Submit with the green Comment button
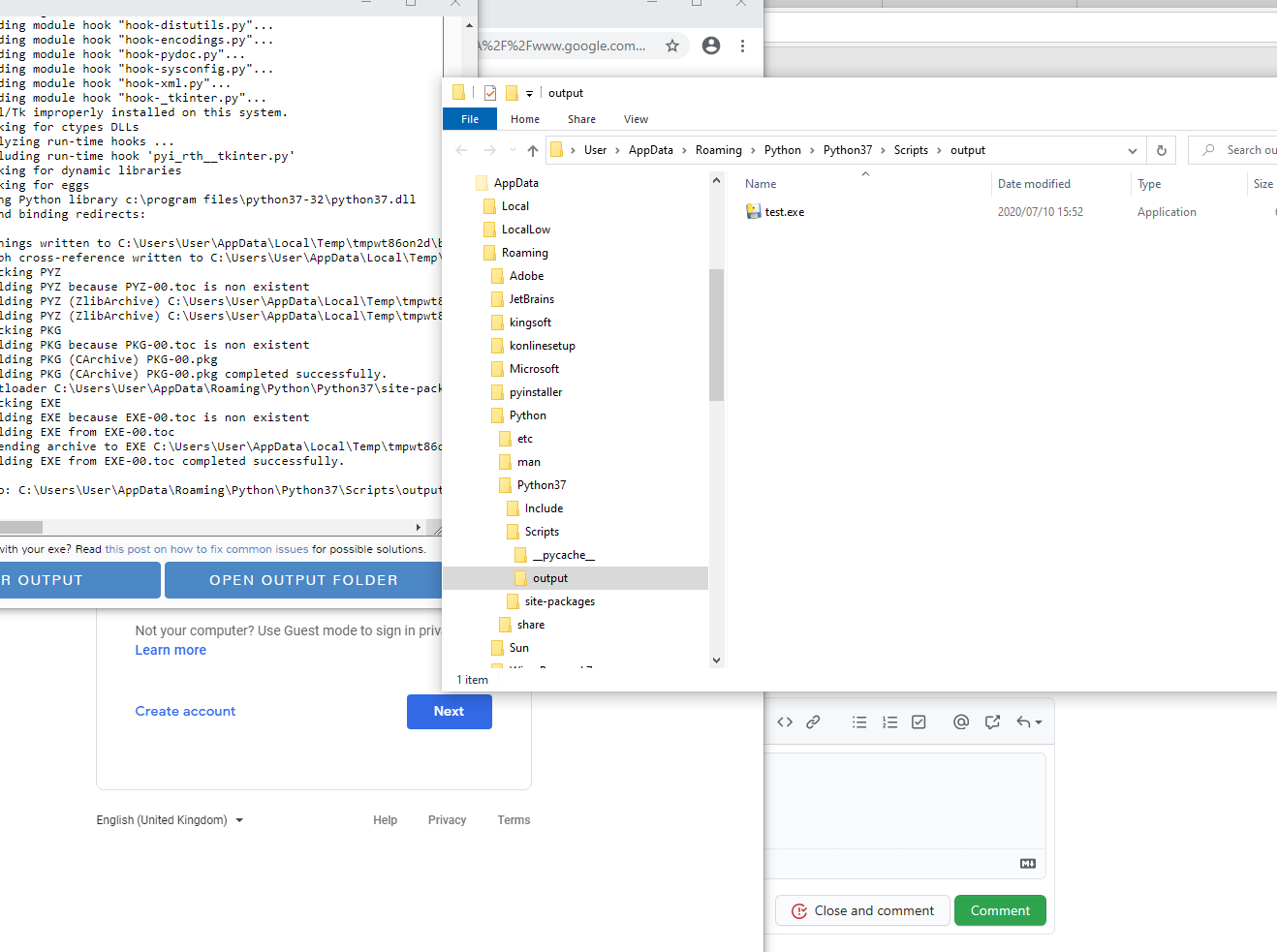Image resolution: width=1277 pixels, height=952 pixels. click(x=1000, y=910)
